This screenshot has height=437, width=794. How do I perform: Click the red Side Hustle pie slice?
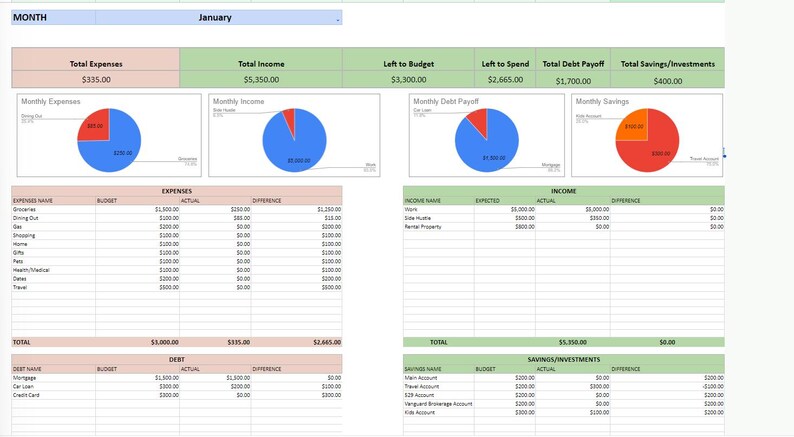pyautogui.click(x=289, y=119)
